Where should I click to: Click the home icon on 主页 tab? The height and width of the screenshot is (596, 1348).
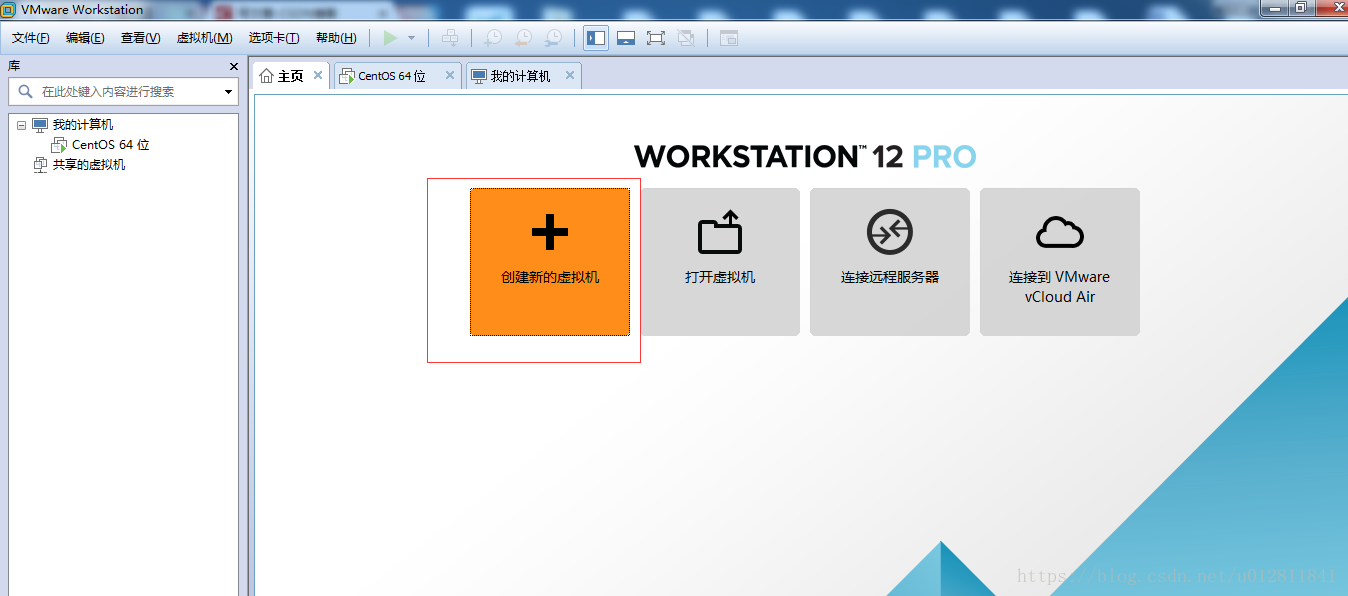click(x=266, y=76)
